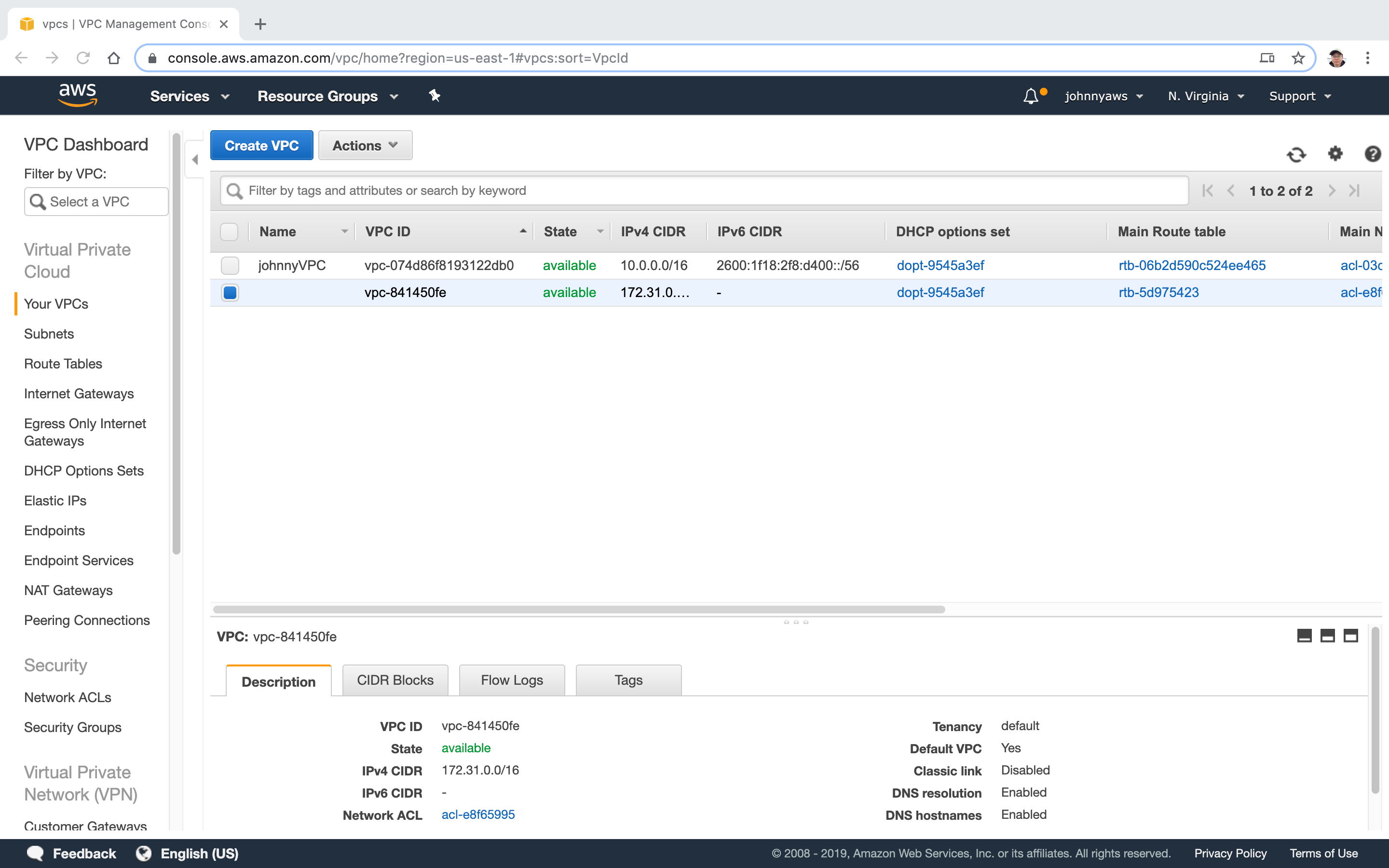
Task: Focus the Select a VPC filter field
Action: [x=96, y=202]
